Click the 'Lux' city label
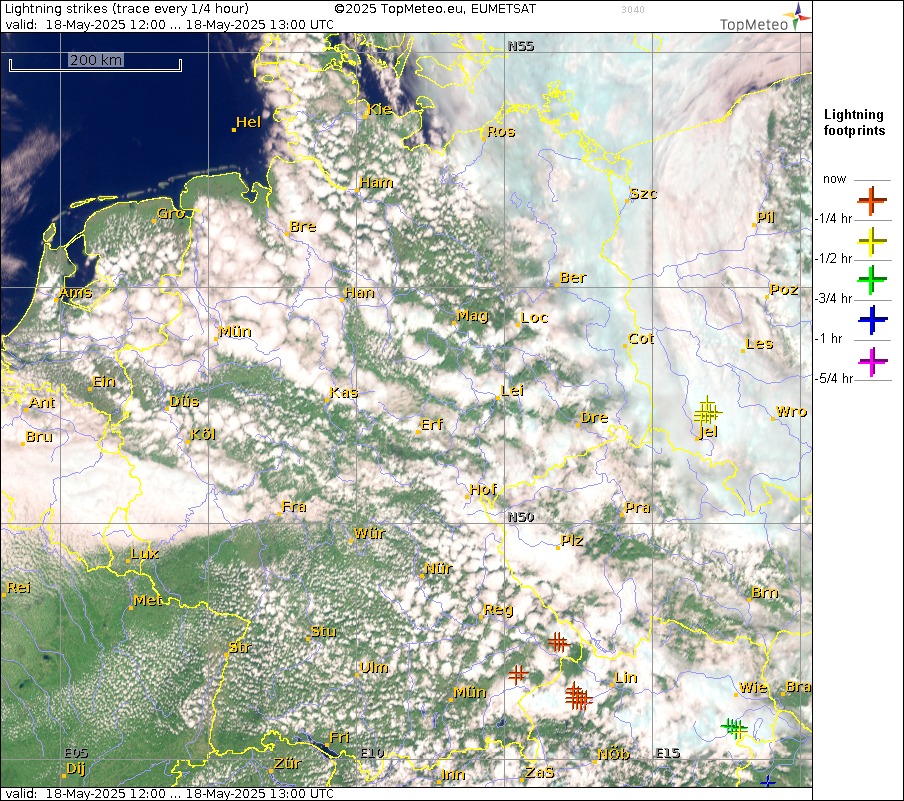The width and height of the screenshot is (904, 801). tap(144, 554)
